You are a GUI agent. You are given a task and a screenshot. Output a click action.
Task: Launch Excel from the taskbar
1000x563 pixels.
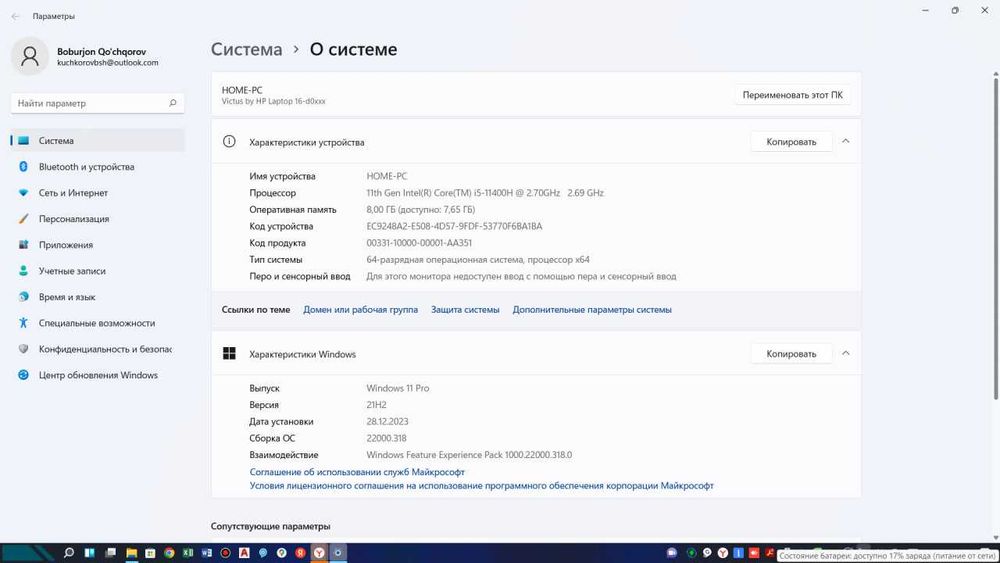pyautogui.click(x=188, y=553)
